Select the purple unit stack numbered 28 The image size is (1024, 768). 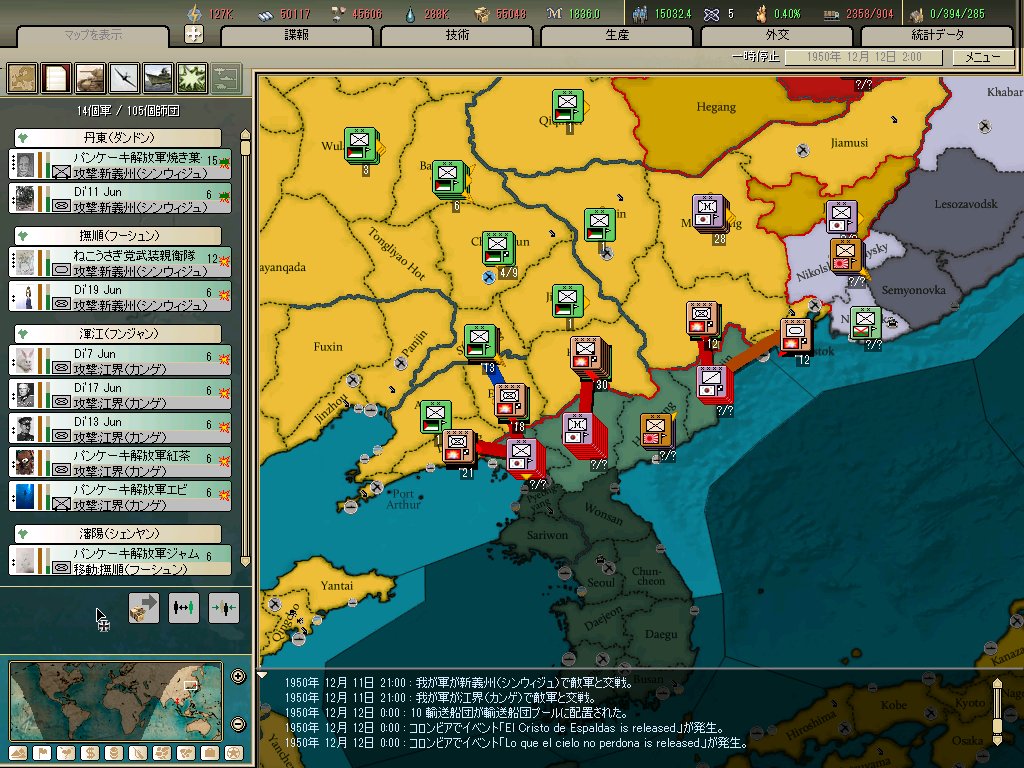tap(709, 212)
